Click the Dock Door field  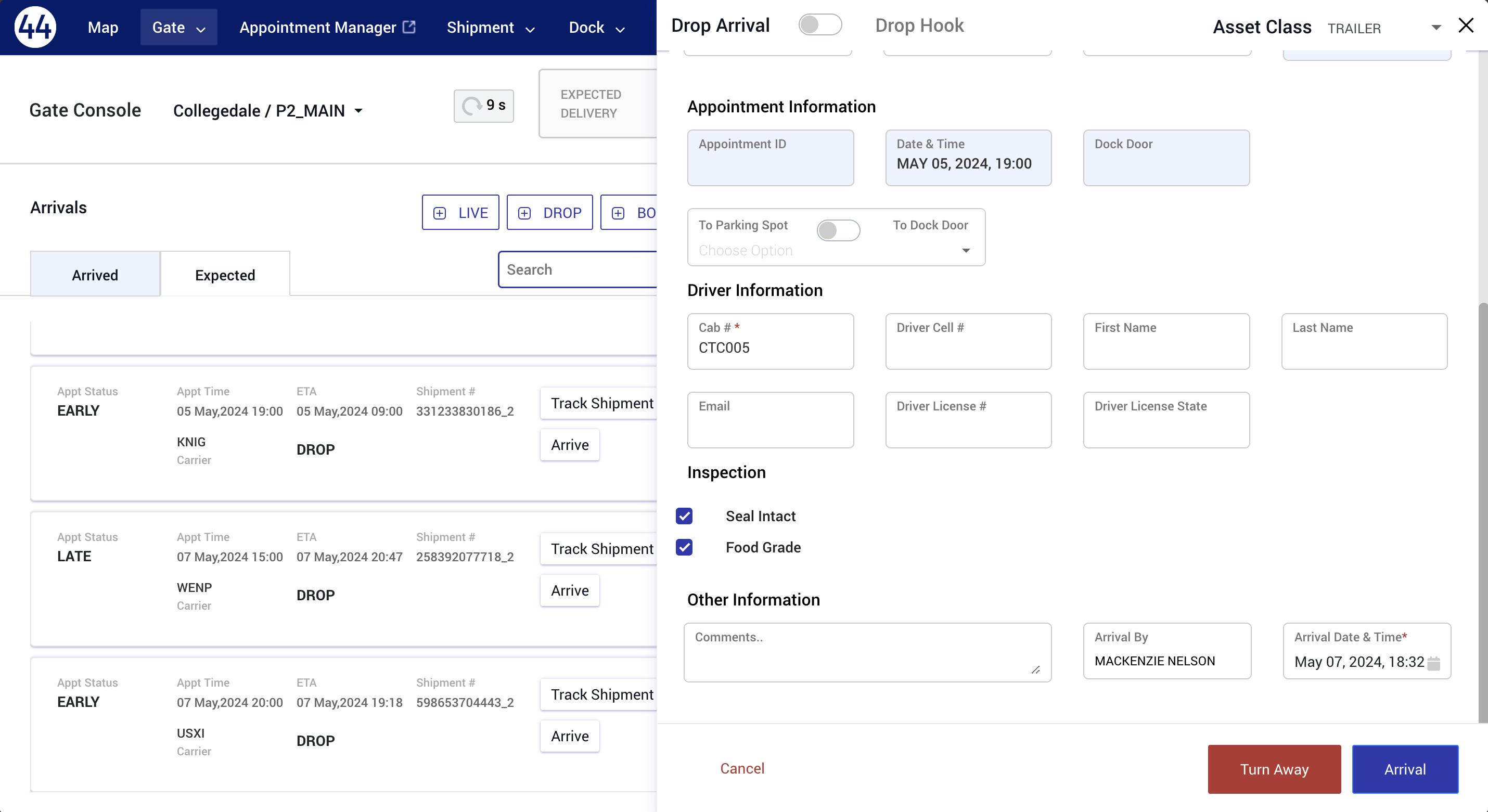(x=1166, y=157)
